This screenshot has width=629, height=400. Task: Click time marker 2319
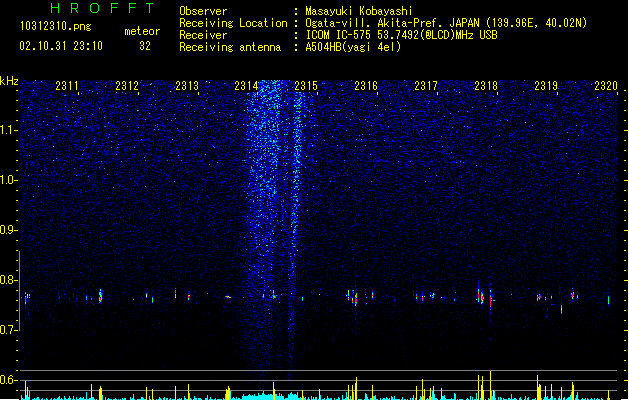546,86
